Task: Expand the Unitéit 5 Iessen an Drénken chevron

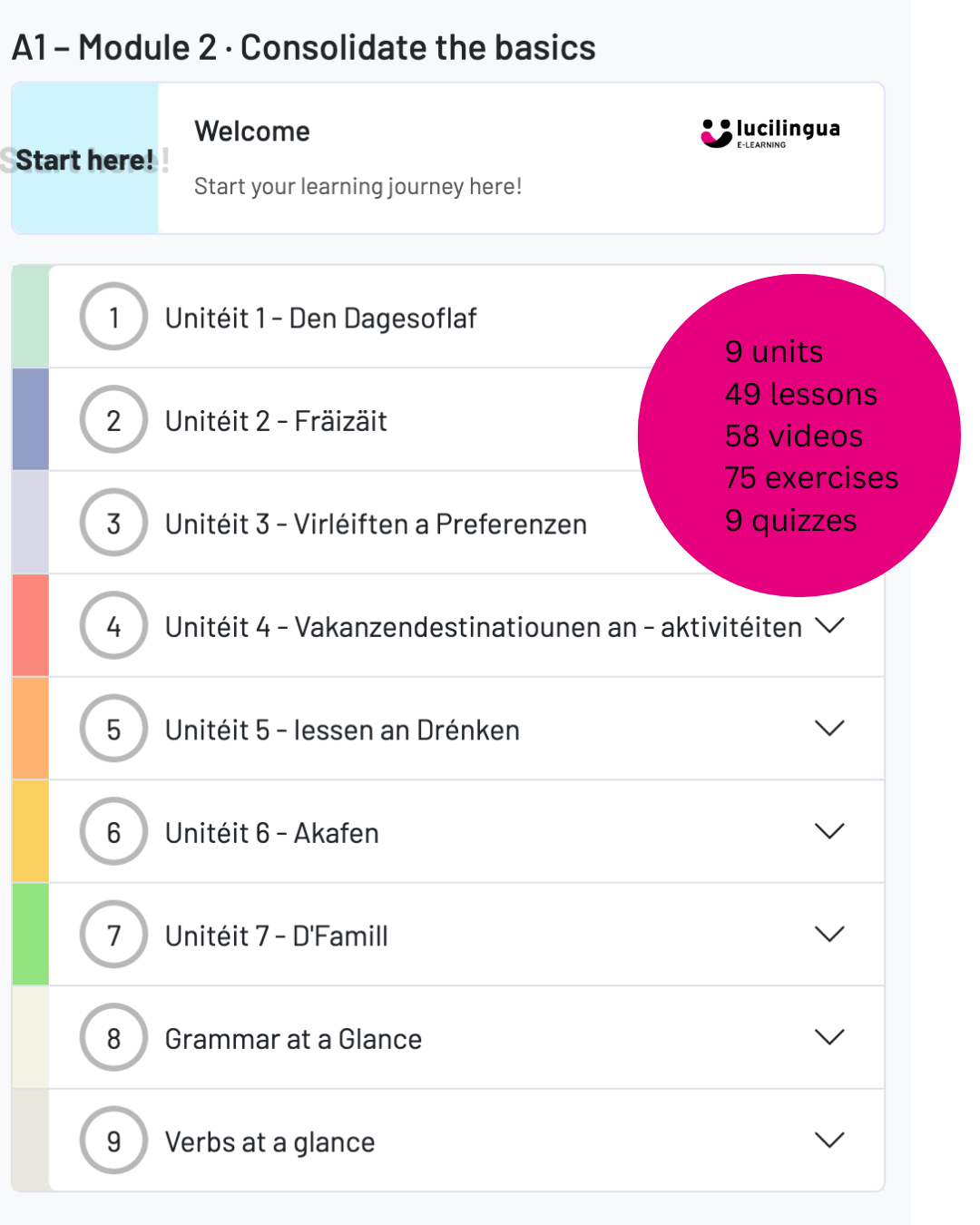Action: click(x=829, y=729)
